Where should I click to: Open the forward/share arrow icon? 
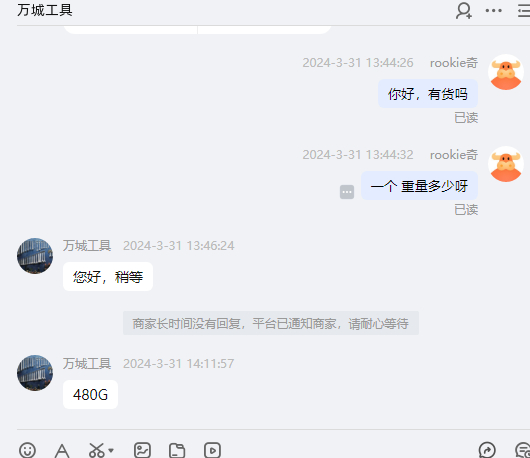(487, 450)
